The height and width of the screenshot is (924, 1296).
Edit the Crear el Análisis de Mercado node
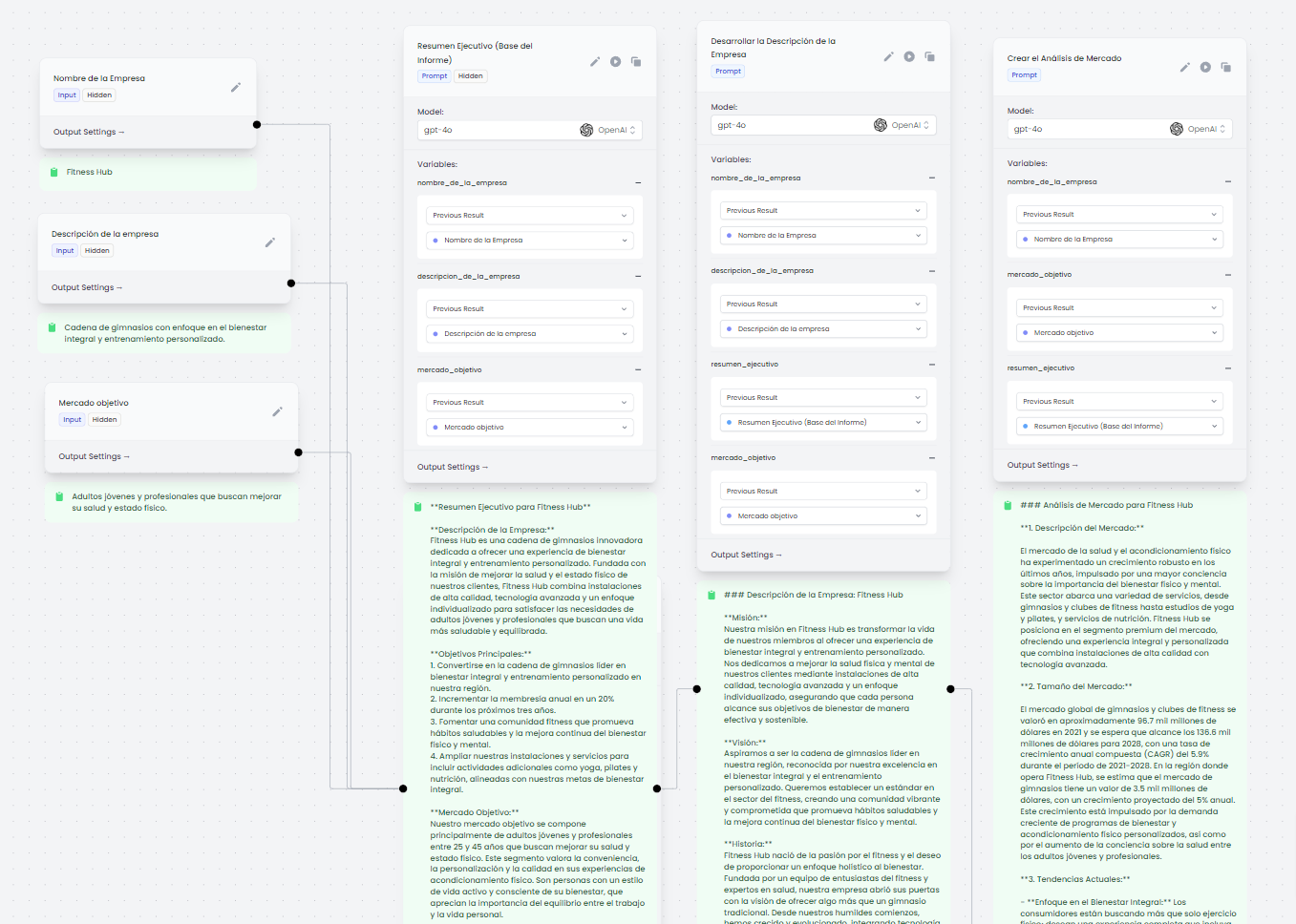pyautogui.click(x=1184, y=68)
